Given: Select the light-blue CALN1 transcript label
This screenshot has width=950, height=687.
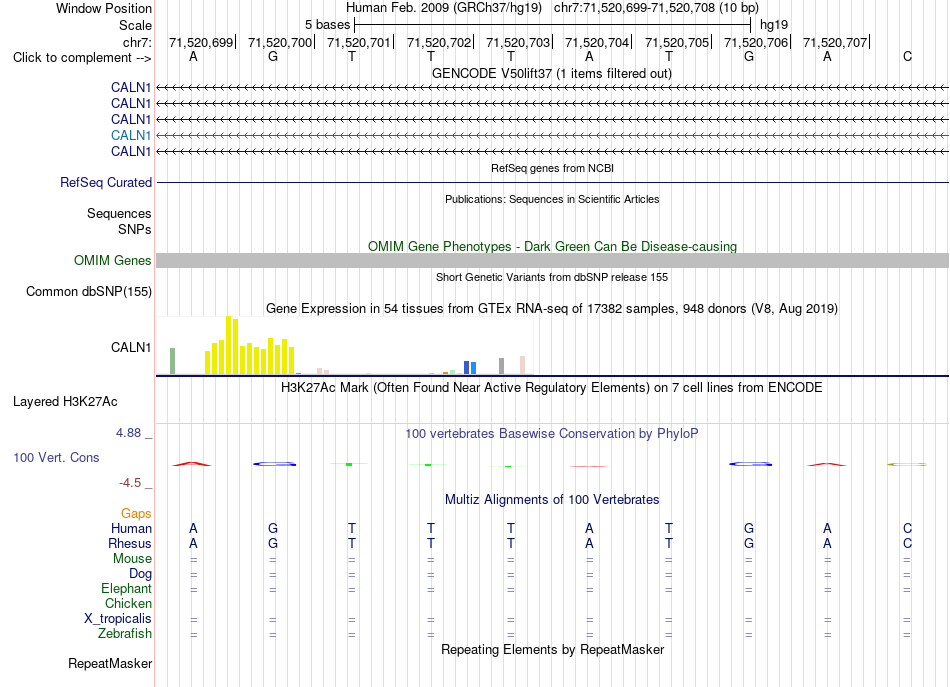Looking at the screenshot, I should pos(131,136).
